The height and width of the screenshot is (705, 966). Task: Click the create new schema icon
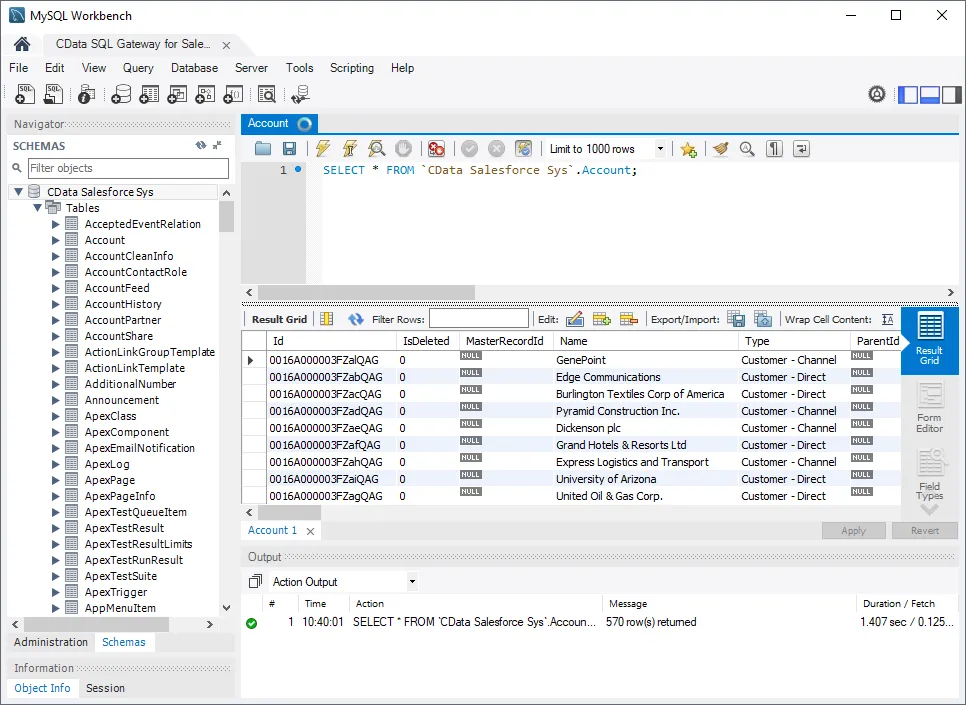coord(120,93)
